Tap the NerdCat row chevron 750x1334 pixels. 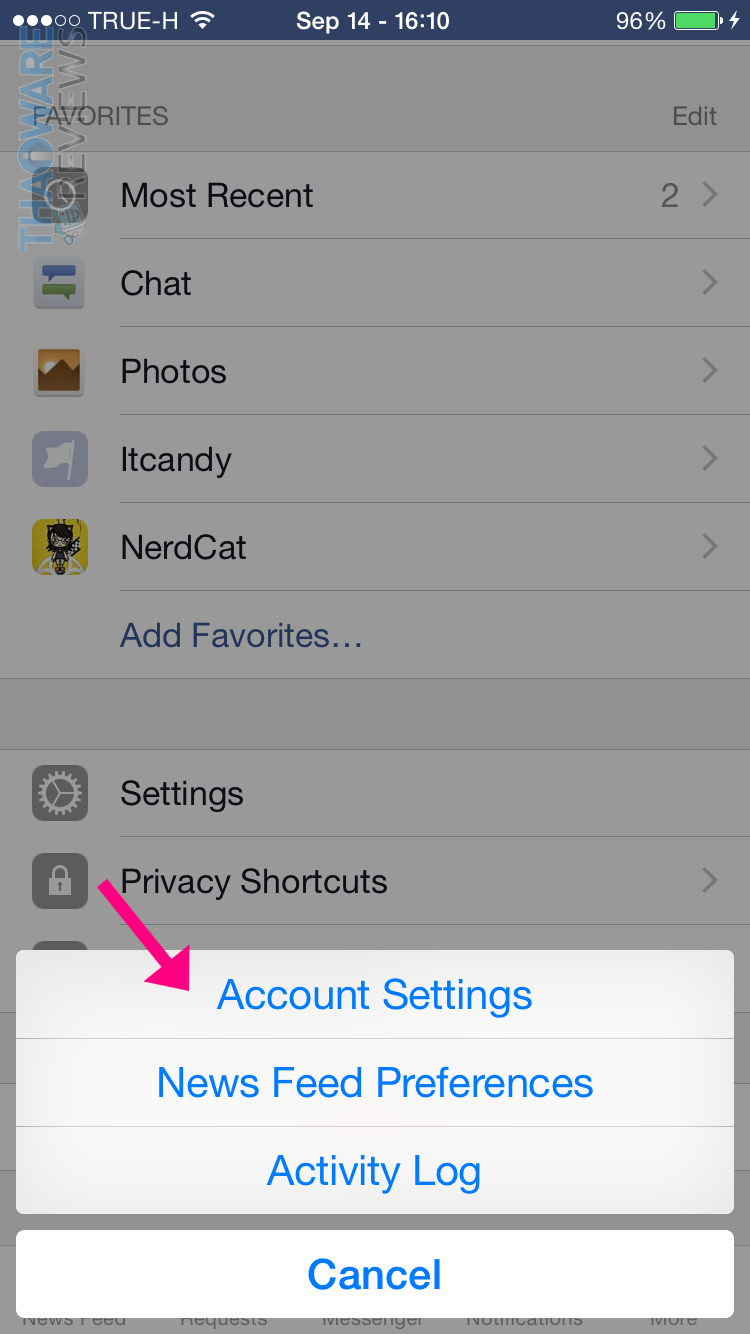710,547
